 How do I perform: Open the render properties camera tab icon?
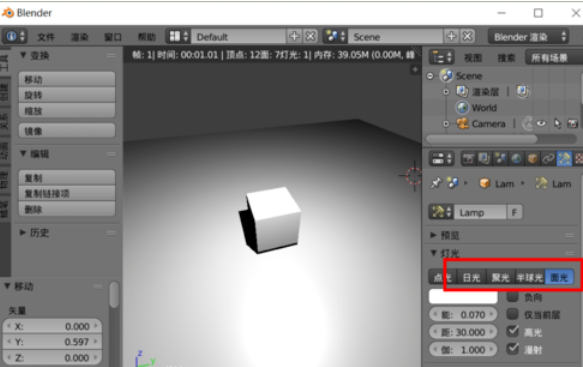468,159
